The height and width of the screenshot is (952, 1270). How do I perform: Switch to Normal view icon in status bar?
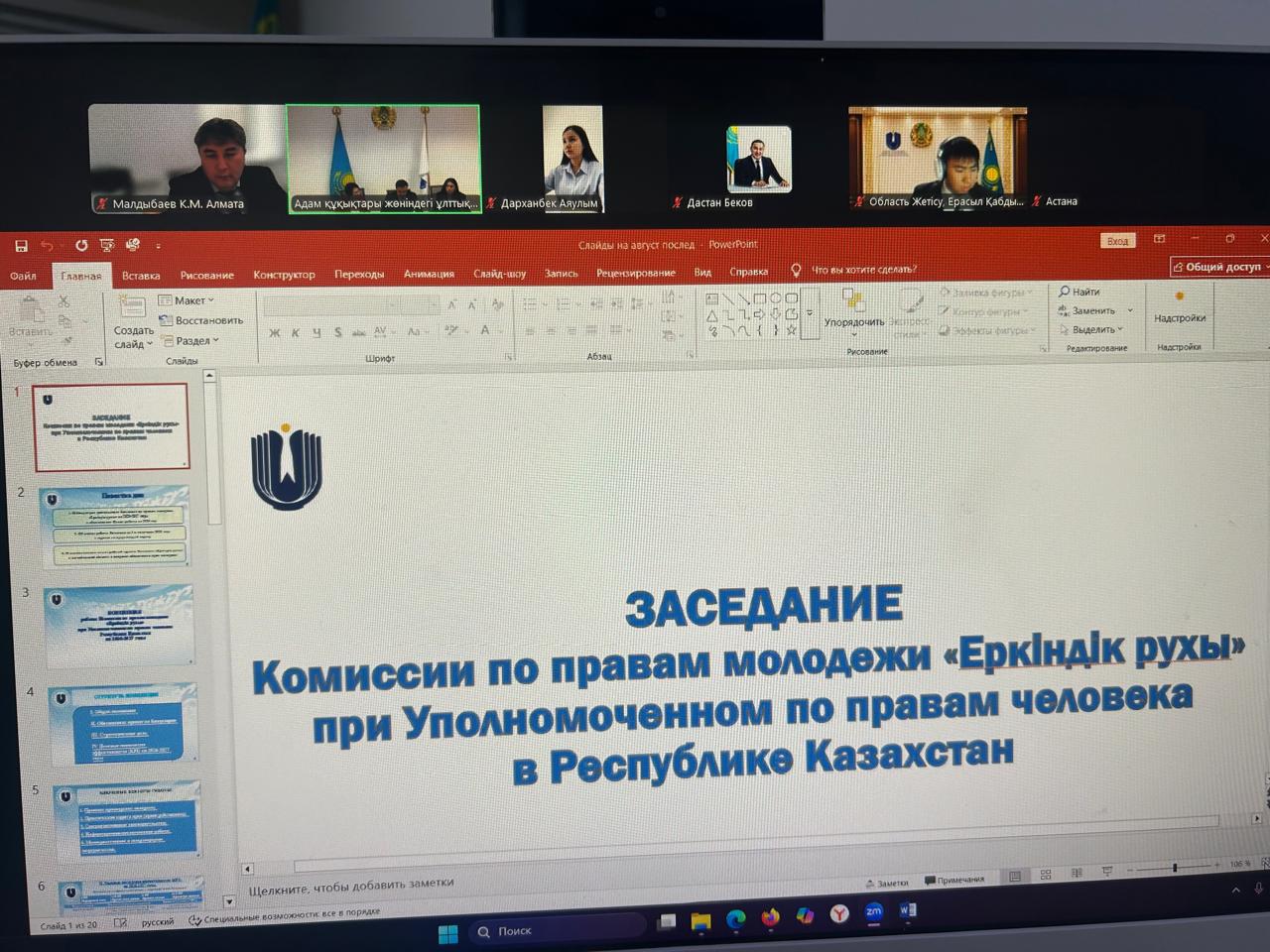tap(1015, 877)
